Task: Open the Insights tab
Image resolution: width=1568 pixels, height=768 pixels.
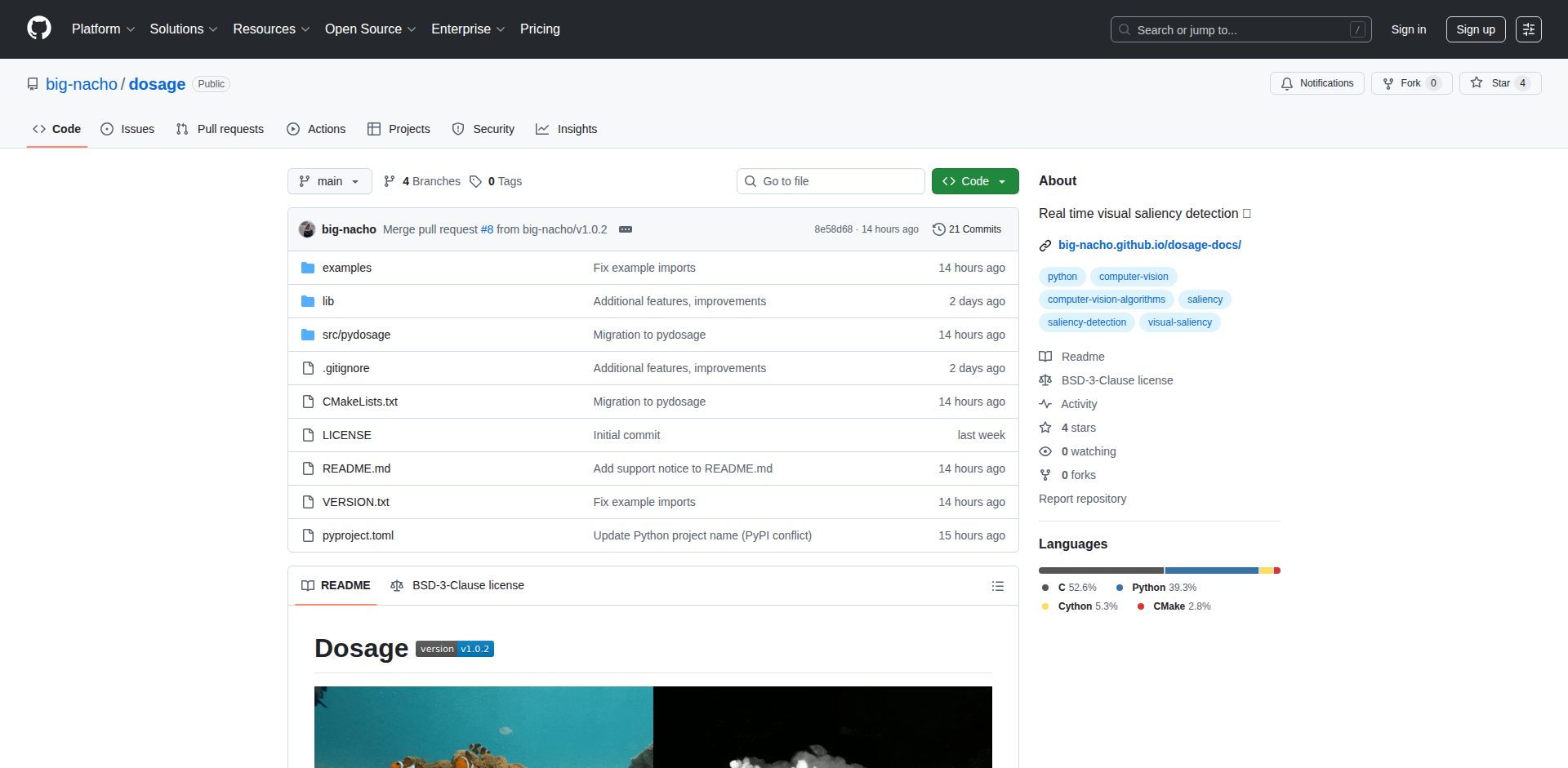Action: [x=566, y=129]
